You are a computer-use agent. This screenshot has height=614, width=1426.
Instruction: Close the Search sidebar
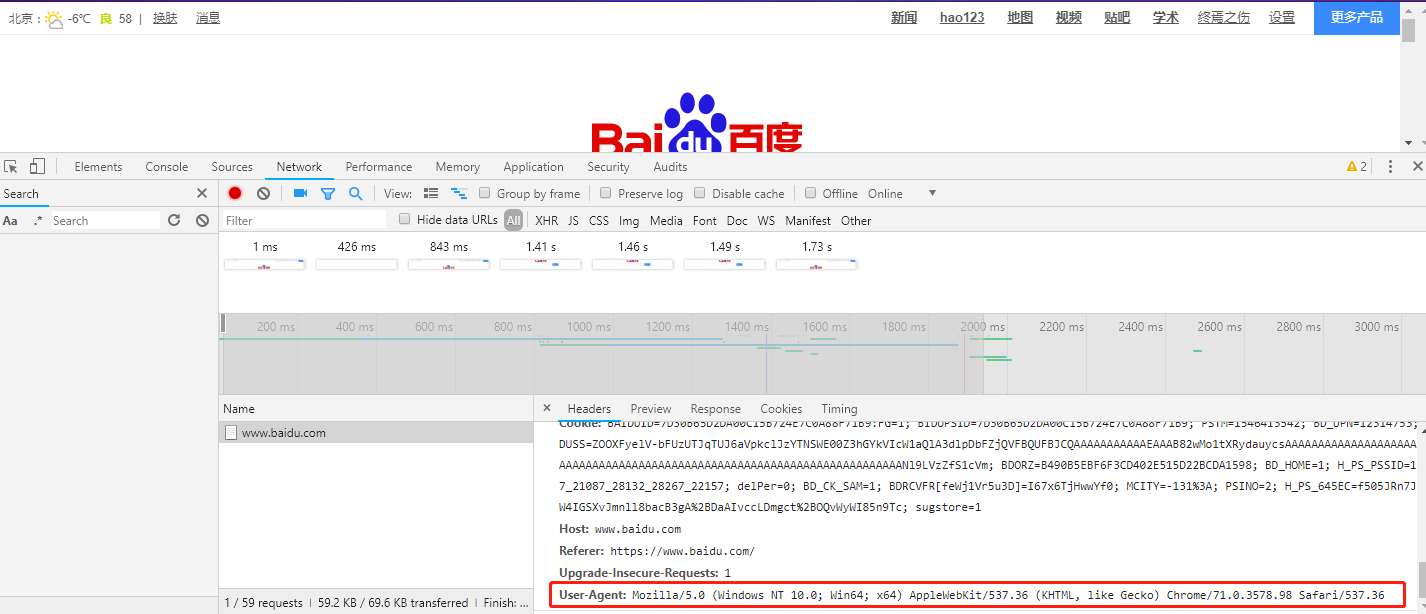[x=202, y=194]
